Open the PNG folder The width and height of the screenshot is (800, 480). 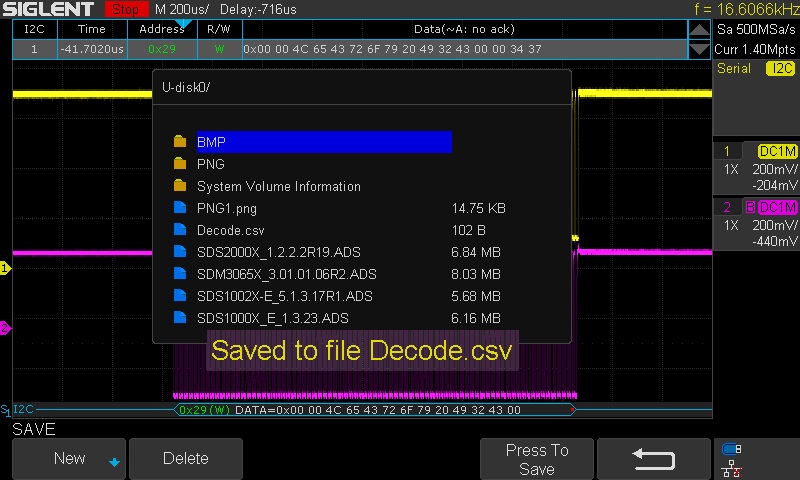211,164
